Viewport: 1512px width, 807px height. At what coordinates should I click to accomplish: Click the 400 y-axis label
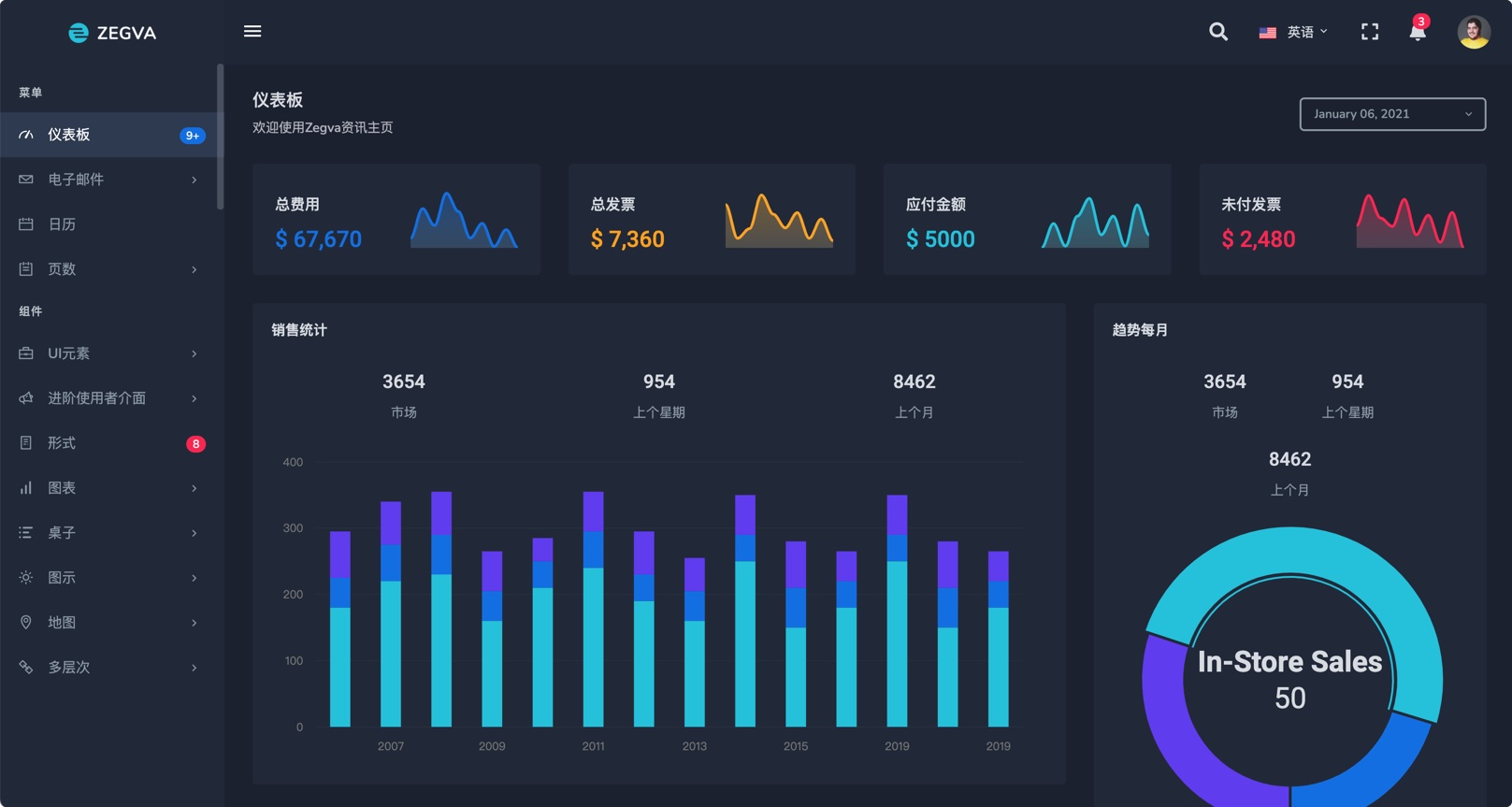click(293, 462)
